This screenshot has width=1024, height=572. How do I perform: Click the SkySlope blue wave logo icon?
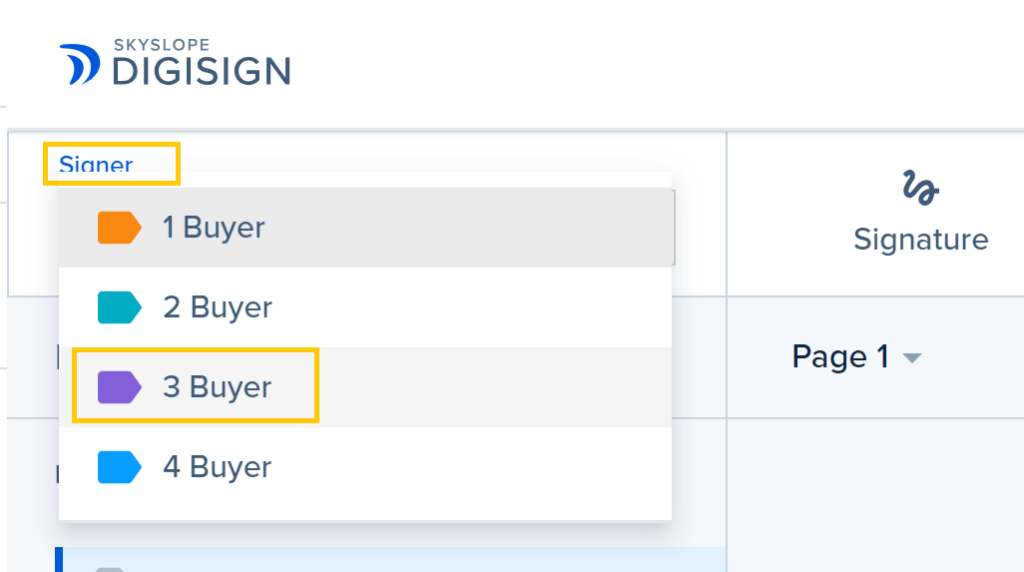(79, 63)
